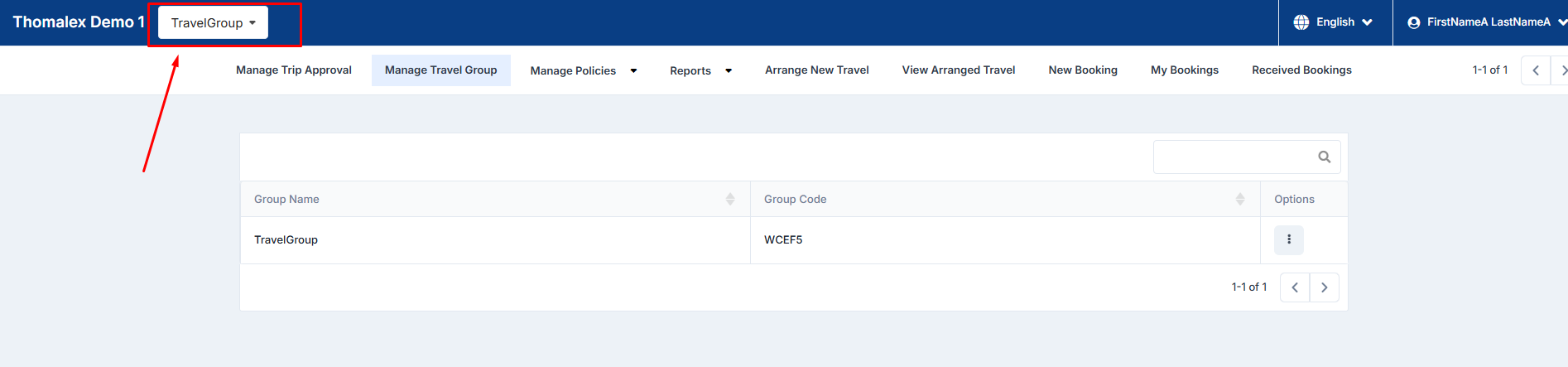The height and width of the screenshot is (367, 1568).
Task: Expand the Manage Policies menu
Action: coord(584,70)
